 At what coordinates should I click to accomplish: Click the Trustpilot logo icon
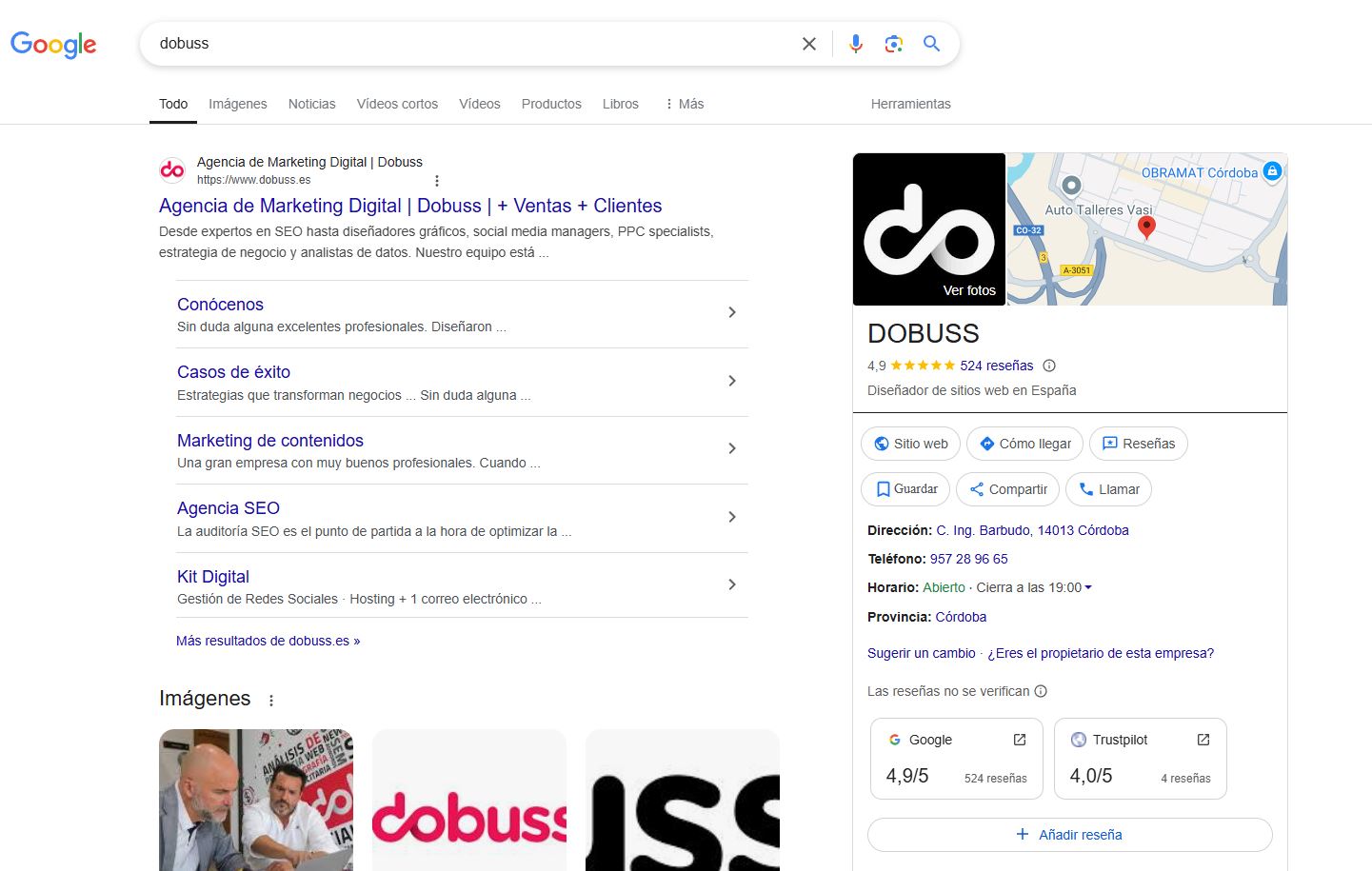coord(1079,740)
